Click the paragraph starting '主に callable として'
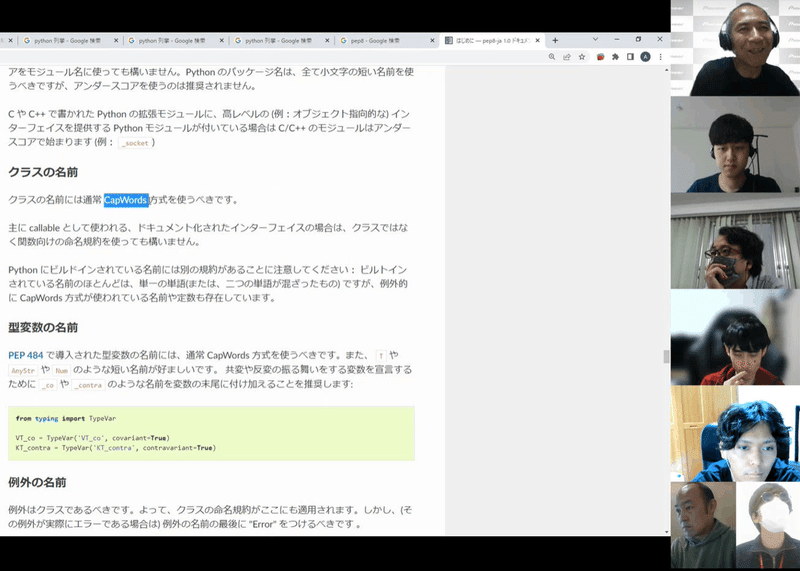Screen dimensions: 800x571 tap(208, 235)
